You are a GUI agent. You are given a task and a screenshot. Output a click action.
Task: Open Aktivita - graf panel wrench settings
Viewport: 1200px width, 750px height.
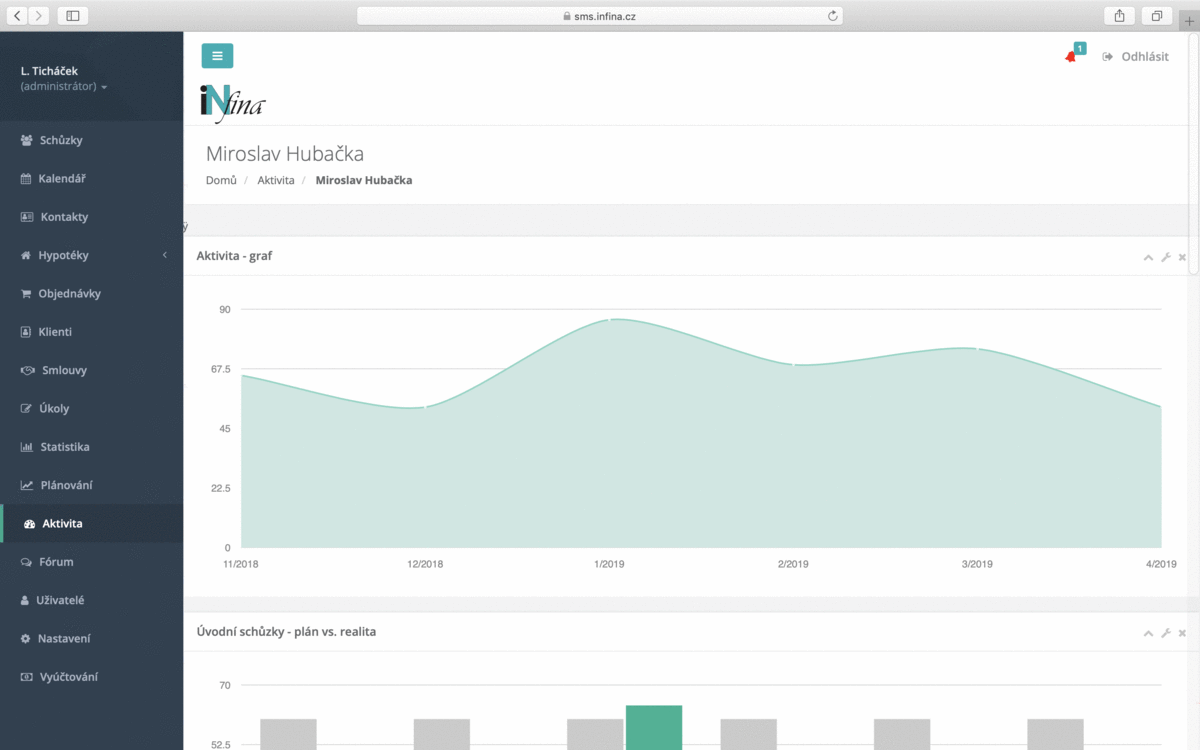click(x=1165, y=257)
